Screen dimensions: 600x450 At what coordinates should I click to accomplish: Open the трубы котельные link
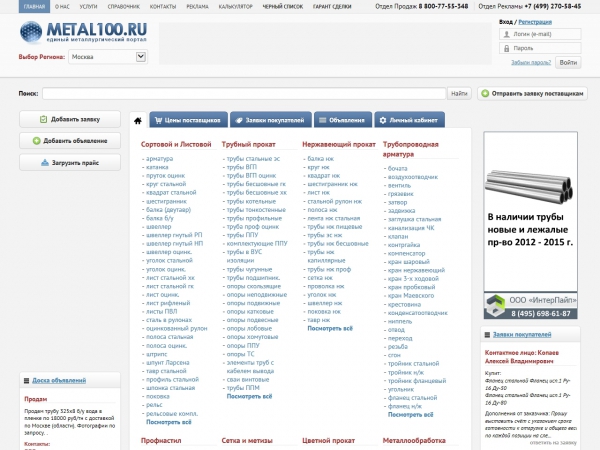251,201
